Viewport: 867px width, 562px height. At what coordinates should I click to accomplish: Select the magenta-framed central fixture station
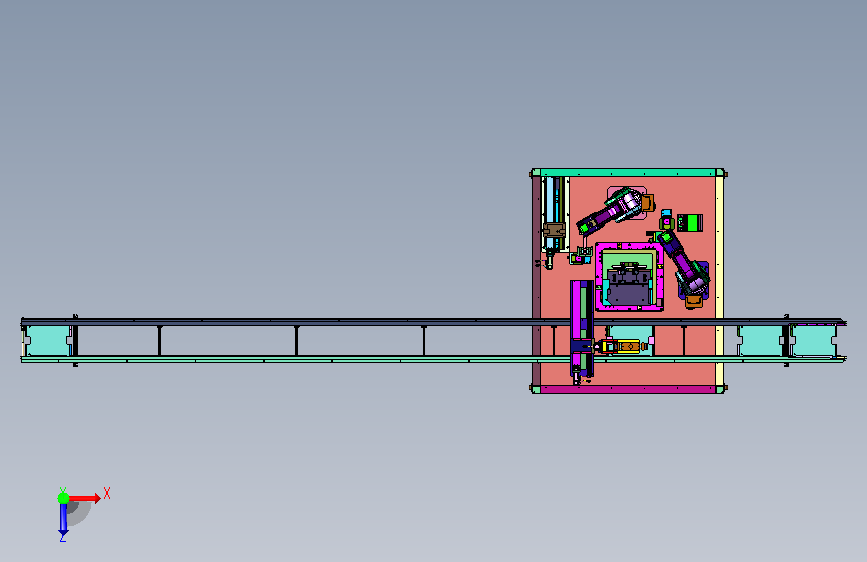click(x=629, y=277)
